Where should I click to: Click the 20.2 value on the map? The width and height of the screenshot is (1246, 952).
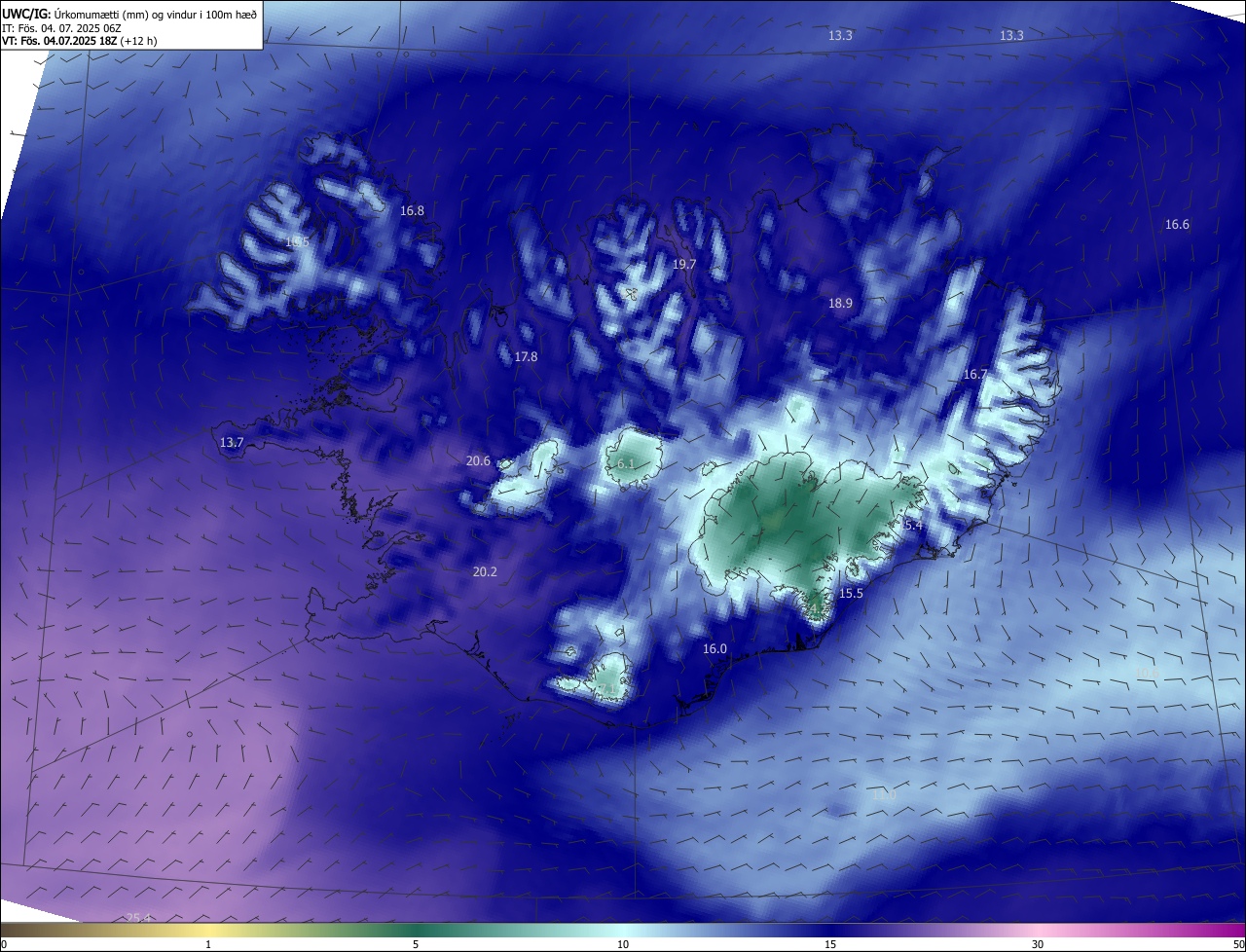[x=485, y=571]
